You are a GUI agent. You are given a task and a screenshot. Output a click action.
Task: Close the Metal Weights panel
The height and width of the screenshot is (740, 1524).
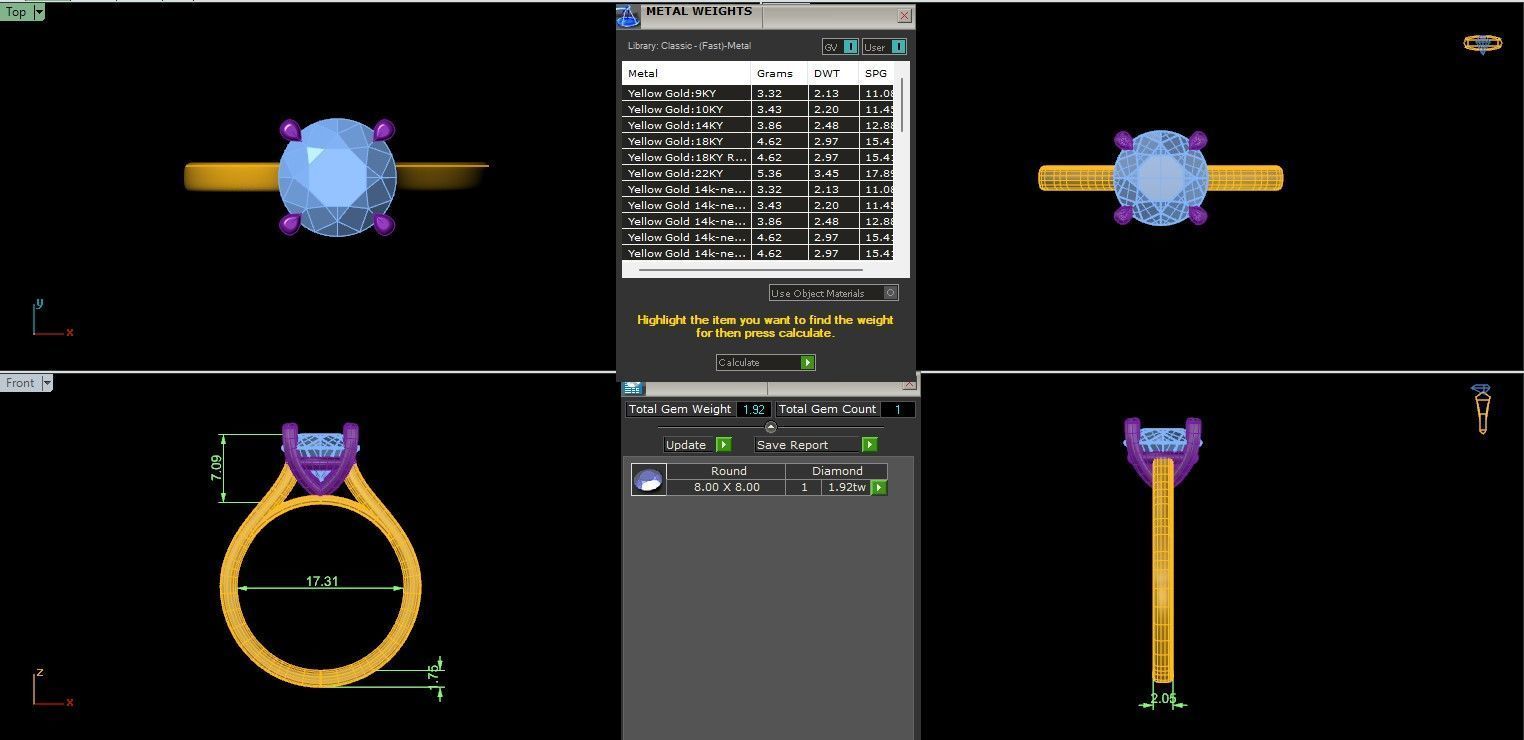click(x=904, y=15)
